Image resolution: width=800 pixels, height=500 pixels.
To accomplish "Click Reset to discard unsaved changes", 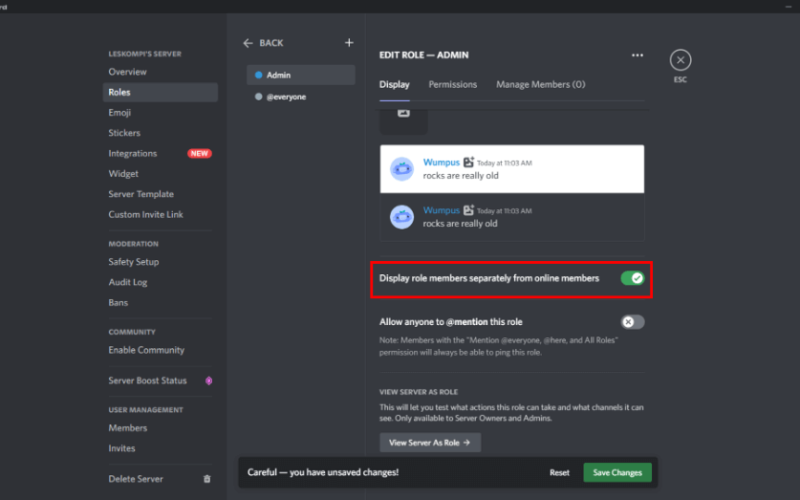I will point(559,472).
